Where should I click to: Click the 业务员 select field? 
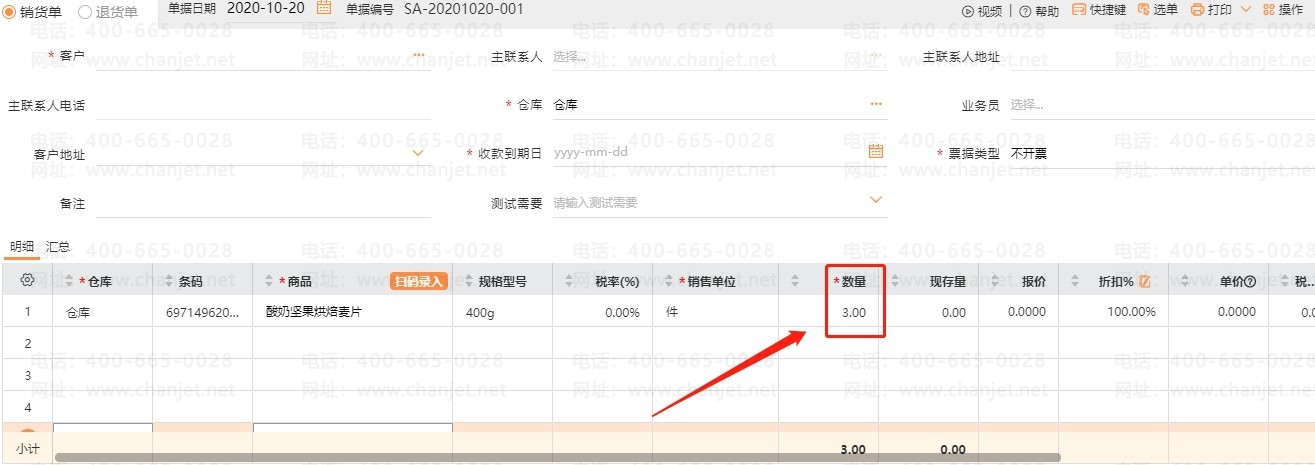point(1162,105)
